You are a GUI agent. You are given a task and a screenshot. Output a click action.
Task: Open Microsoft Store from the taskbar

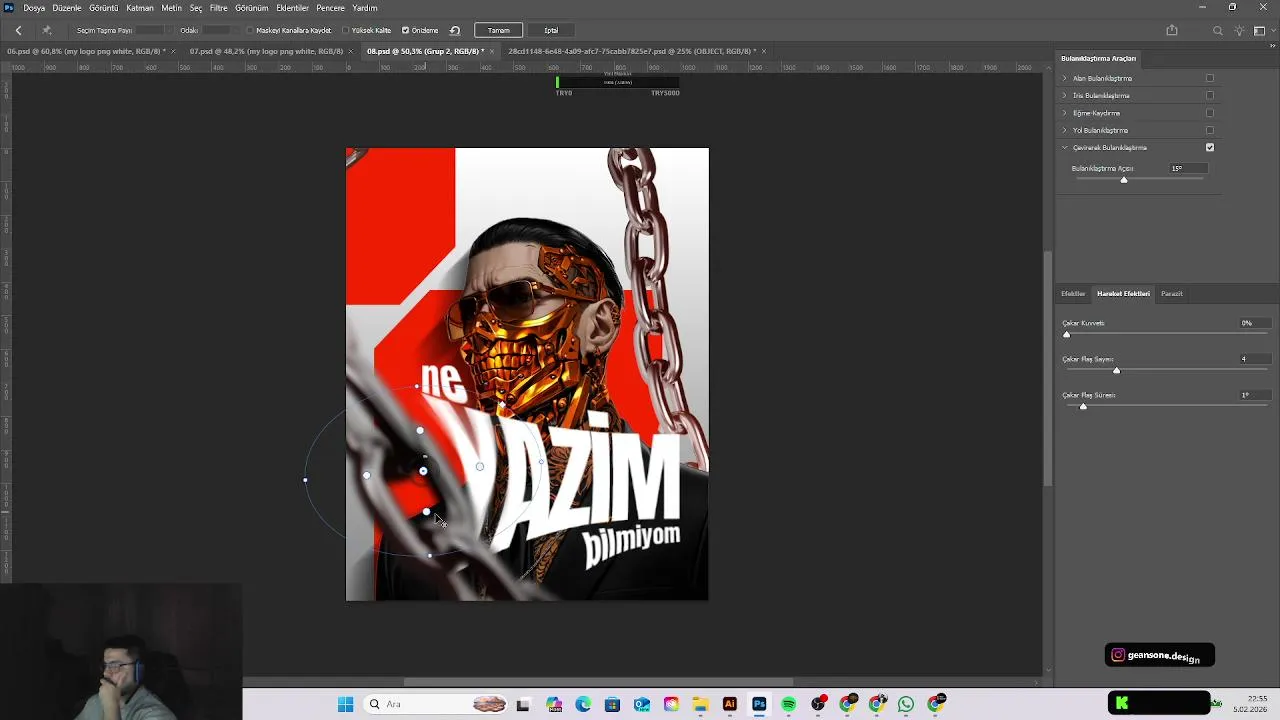(612, 704)
